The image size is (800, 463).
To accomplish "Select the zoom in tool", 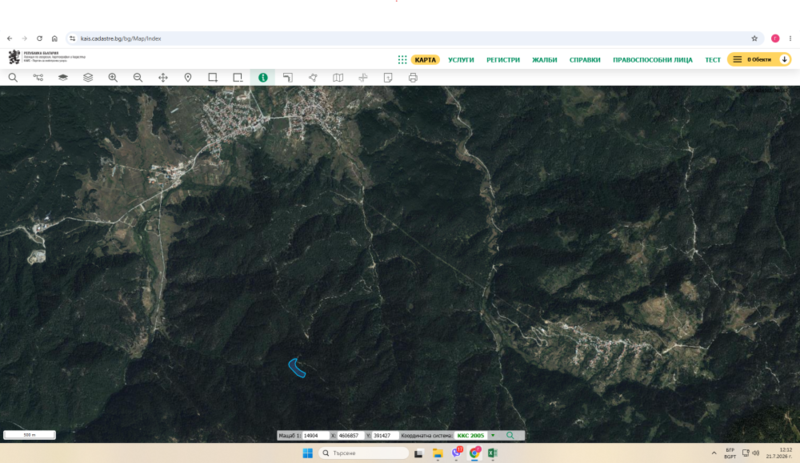I will point(113,78).
